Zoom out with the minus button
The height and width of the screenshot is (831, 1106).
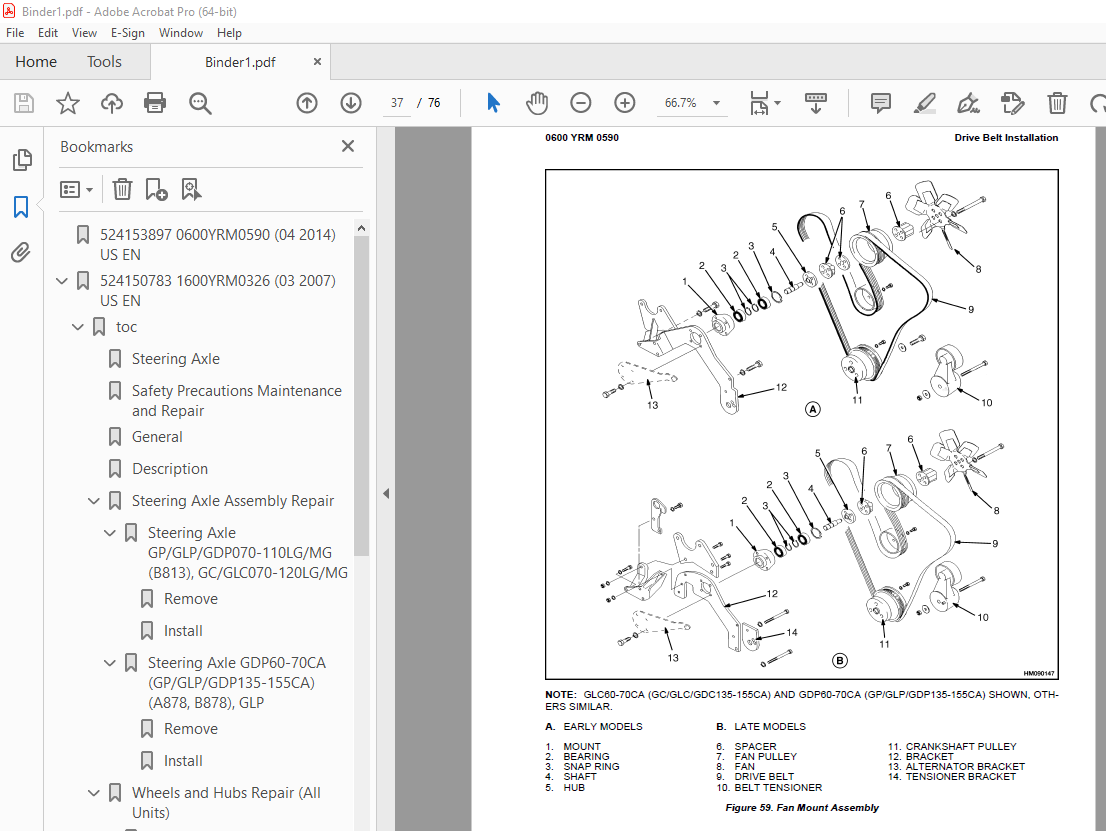(x=581, y=103)
